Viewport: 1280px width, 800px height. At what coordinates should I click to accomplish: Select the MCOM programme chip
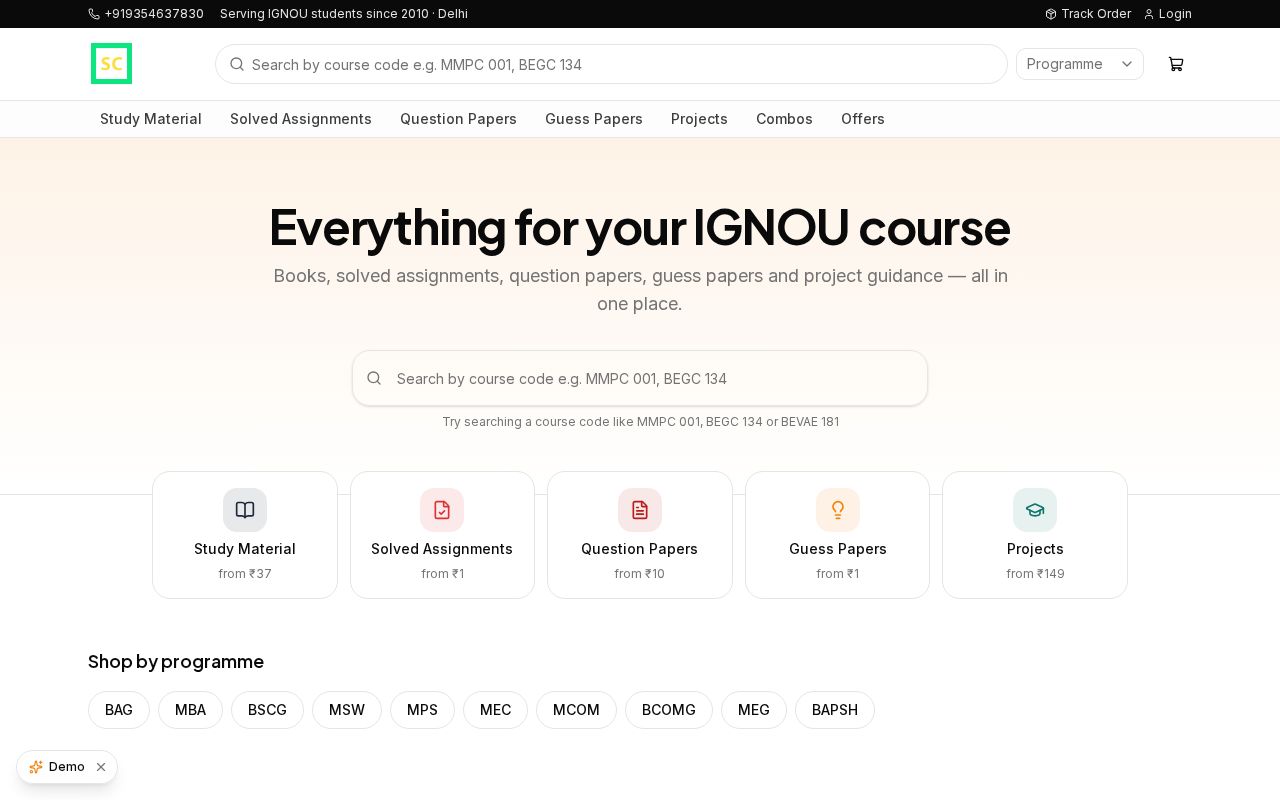pyautogui.click(x=576, y=710)
